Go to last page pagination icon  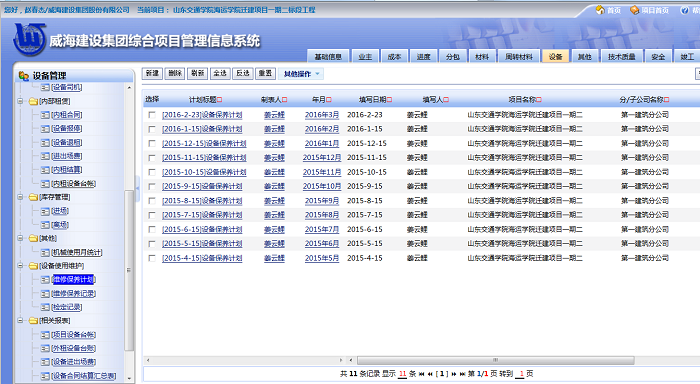pos(462,374)
